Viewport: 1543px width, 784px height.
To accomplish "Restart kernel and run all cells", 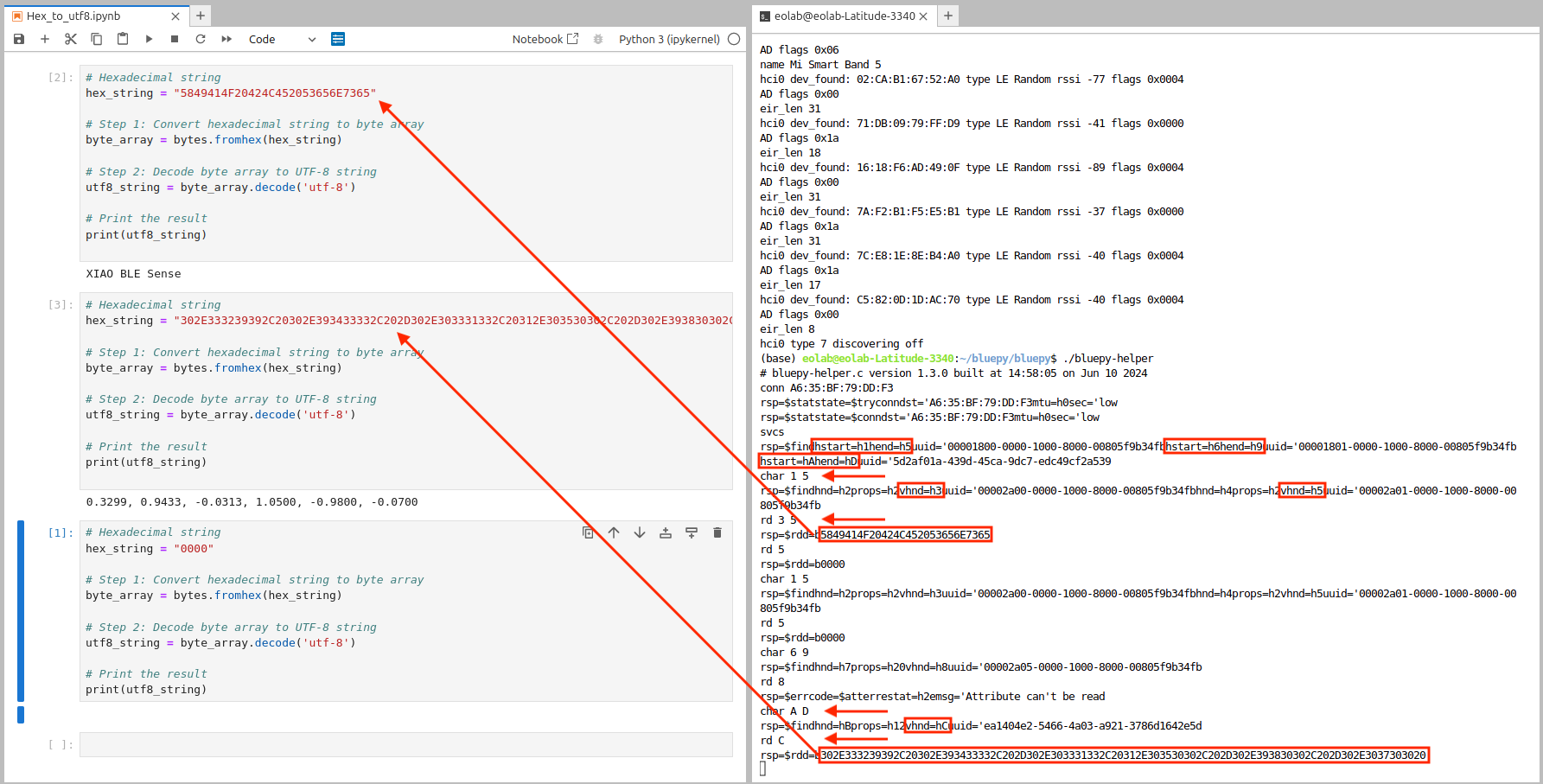I will pos(226,39).
